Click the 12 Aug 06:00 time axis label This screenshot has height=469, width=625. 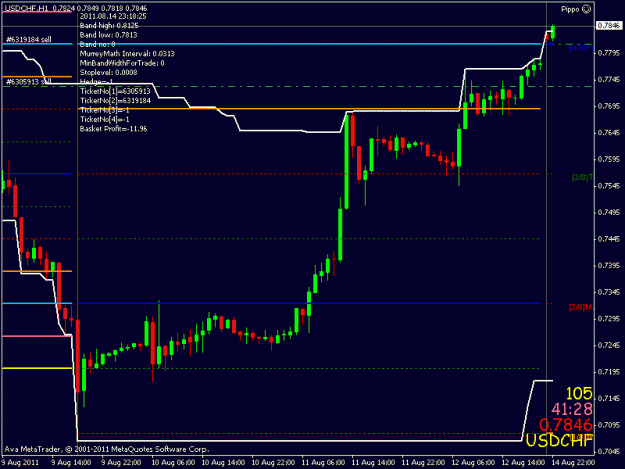[x=473, y=463]
